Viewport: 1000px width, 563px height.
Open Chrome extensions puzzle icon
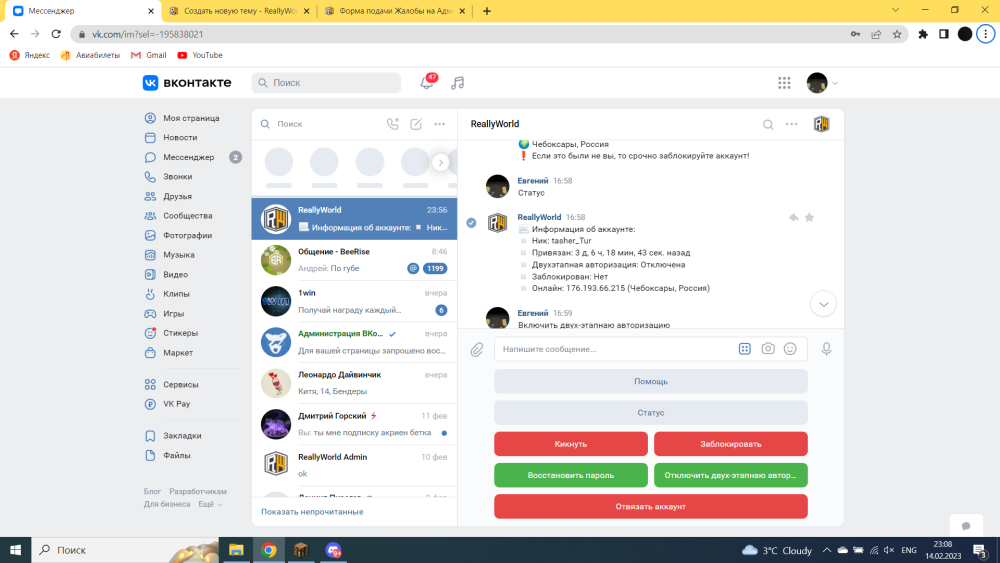pyautogui.click(x=923, y=34)
